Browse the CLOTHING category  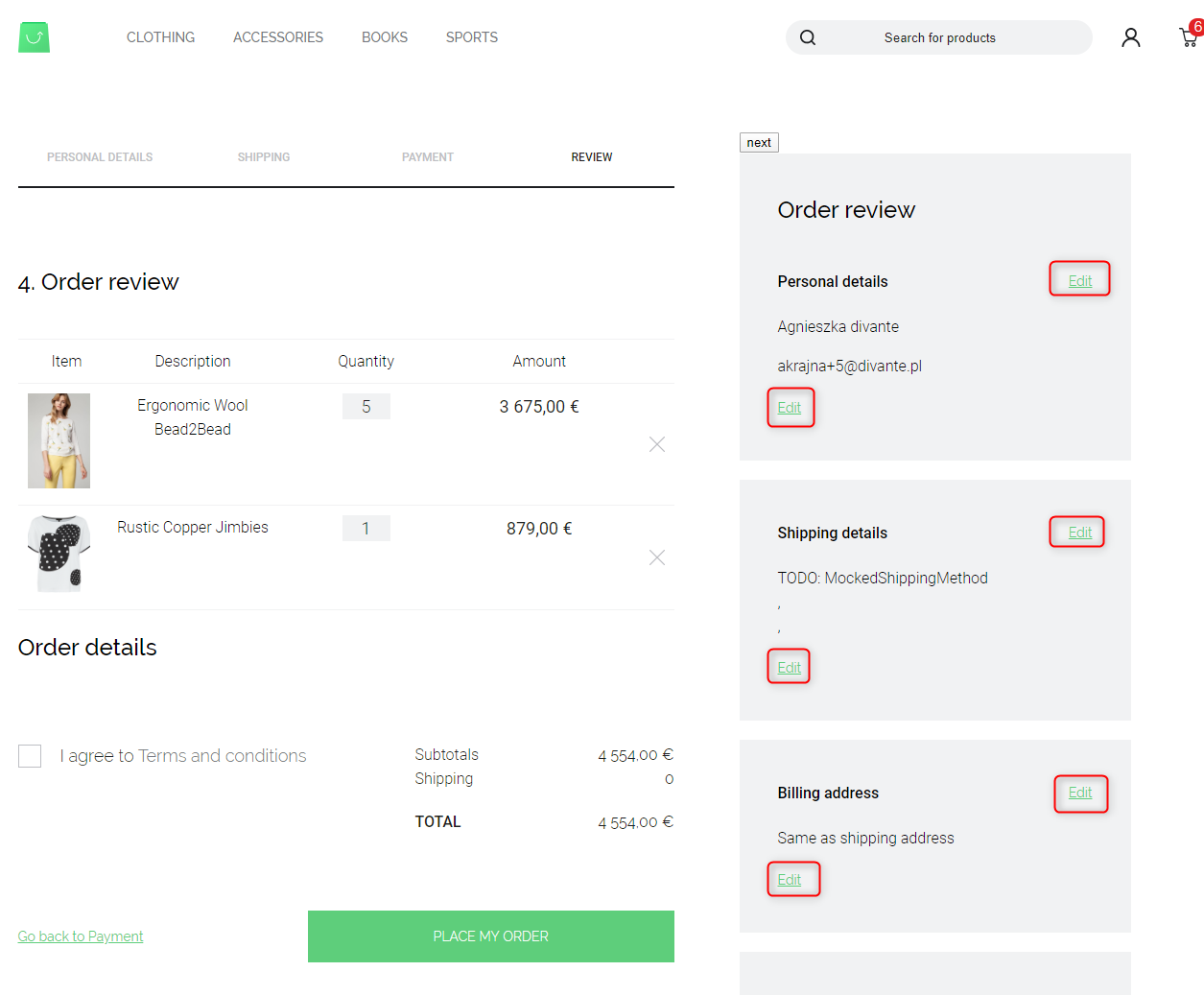pos(160,37)
